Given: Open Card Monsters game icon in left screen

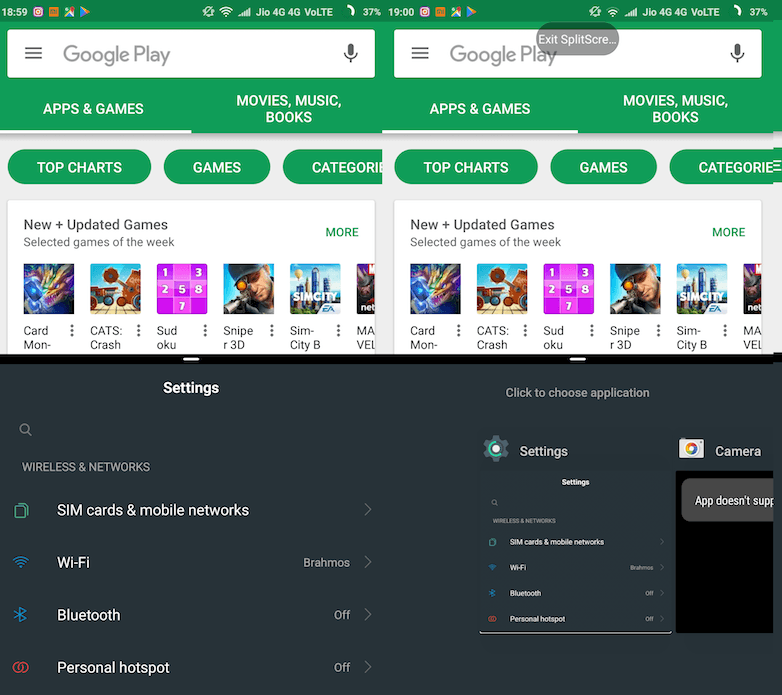Looking at the screenshot, I should point(49,289).
